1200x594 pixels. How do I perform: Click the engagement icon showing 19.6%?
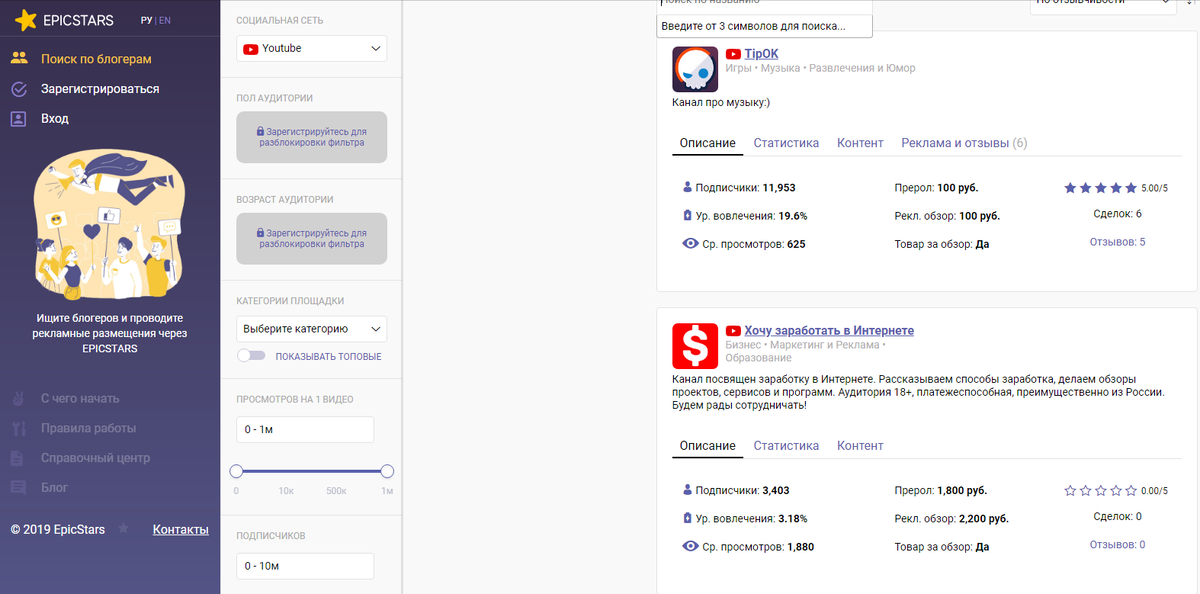(687, 215)
